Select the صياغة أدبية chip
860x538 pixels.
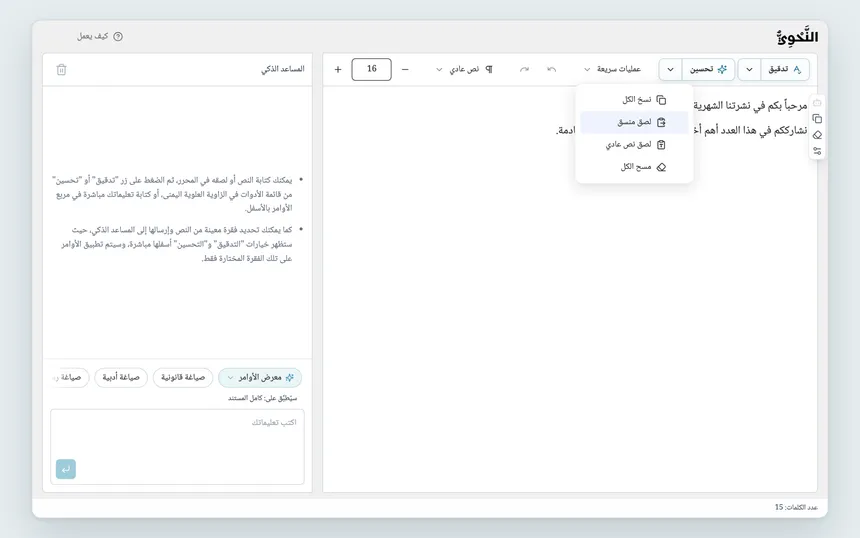(121, 377)
